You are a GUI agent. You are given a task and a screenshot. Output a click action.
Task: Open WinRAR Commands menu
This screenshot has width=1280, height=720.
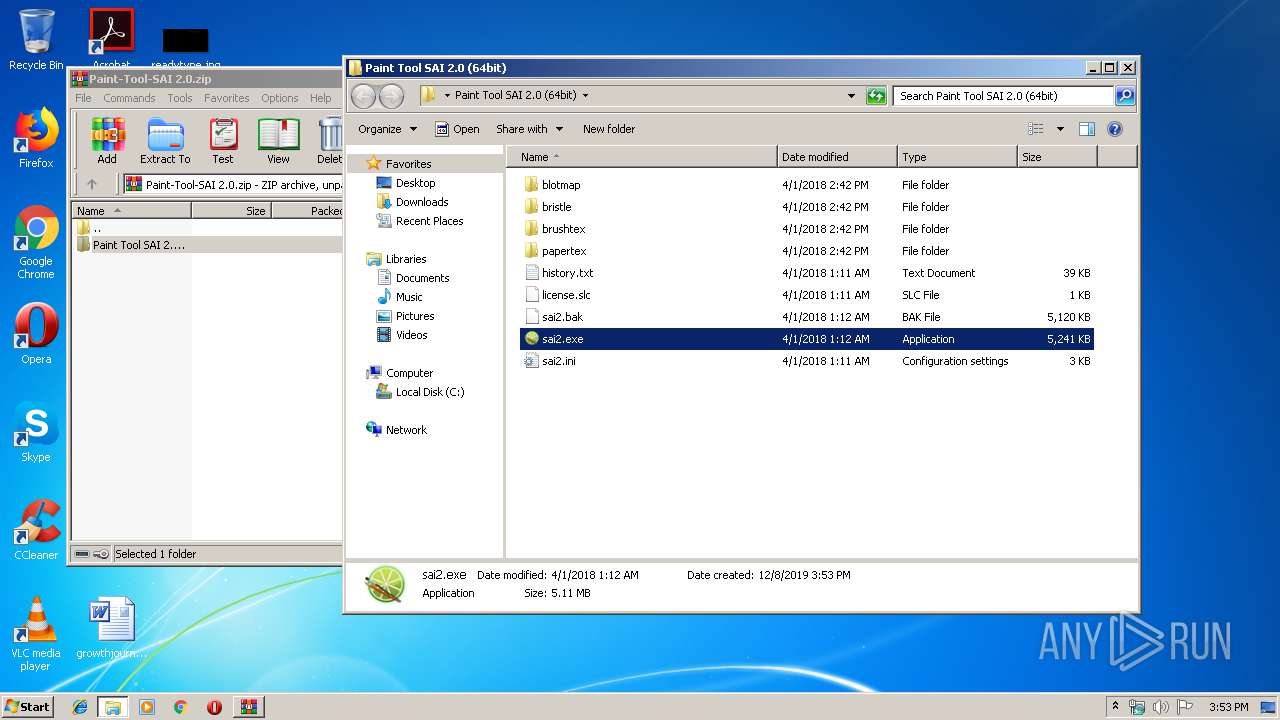click(129, 98)
